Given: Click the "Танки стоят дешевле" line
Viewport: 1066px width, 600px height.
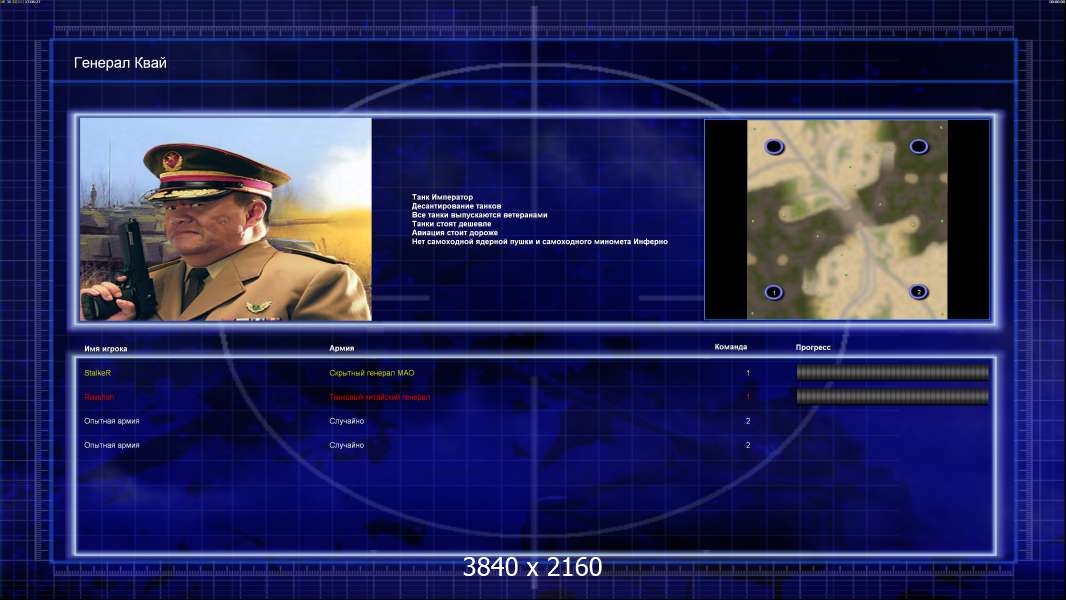Looking at the screenshot, I should 451,224.
